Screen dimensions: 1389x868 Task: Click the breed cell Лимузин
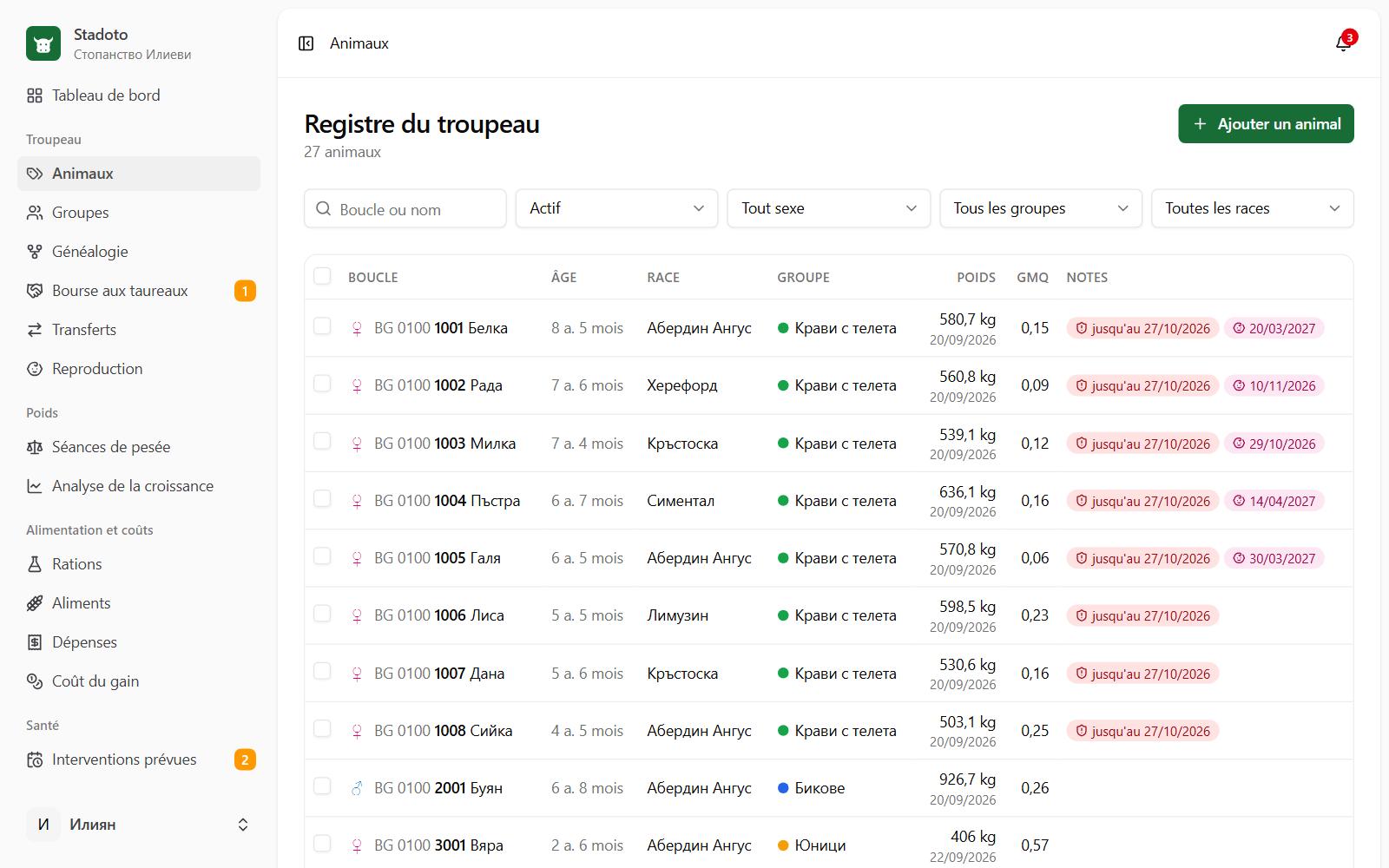pyautogui.click(x=678, y=615)
